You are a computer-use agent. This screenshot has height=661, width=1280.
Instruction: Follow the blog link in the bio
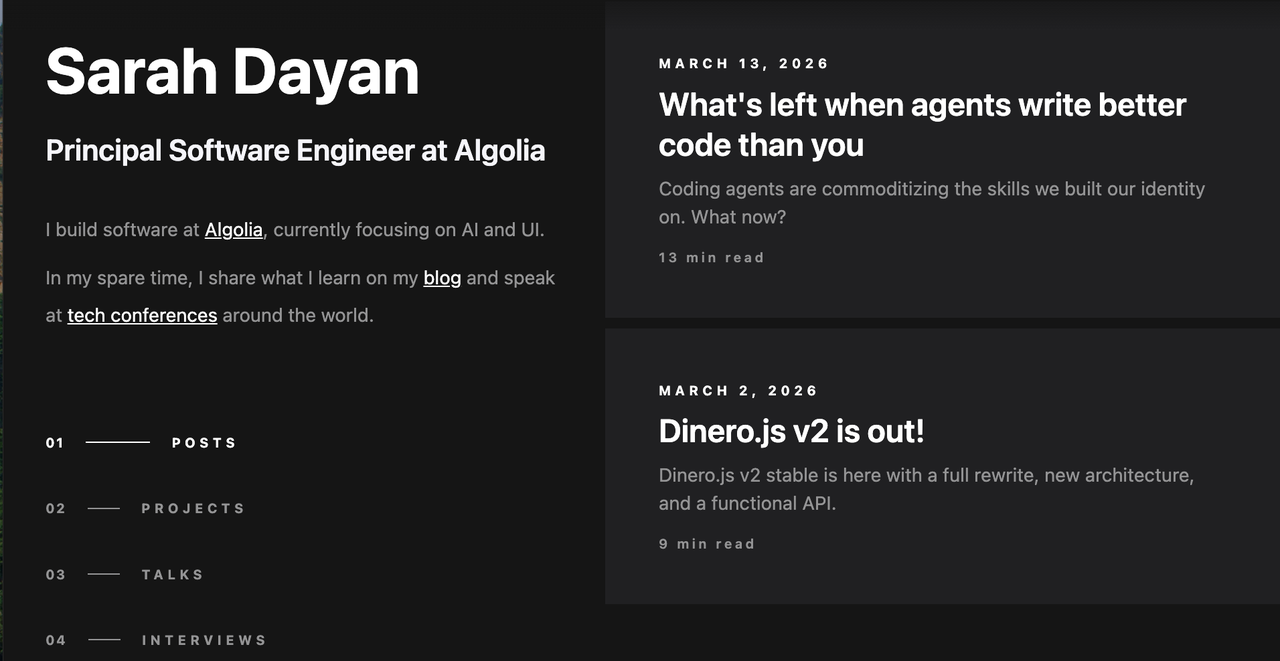[441, 278]
